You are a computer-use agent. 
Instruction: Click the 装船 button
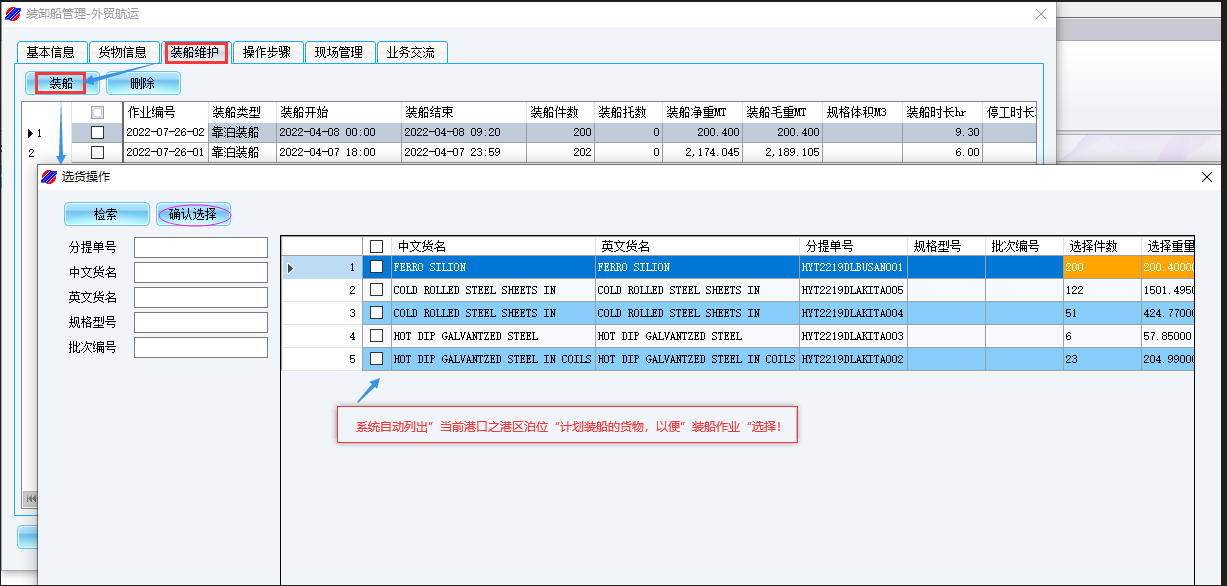[61, 83]
